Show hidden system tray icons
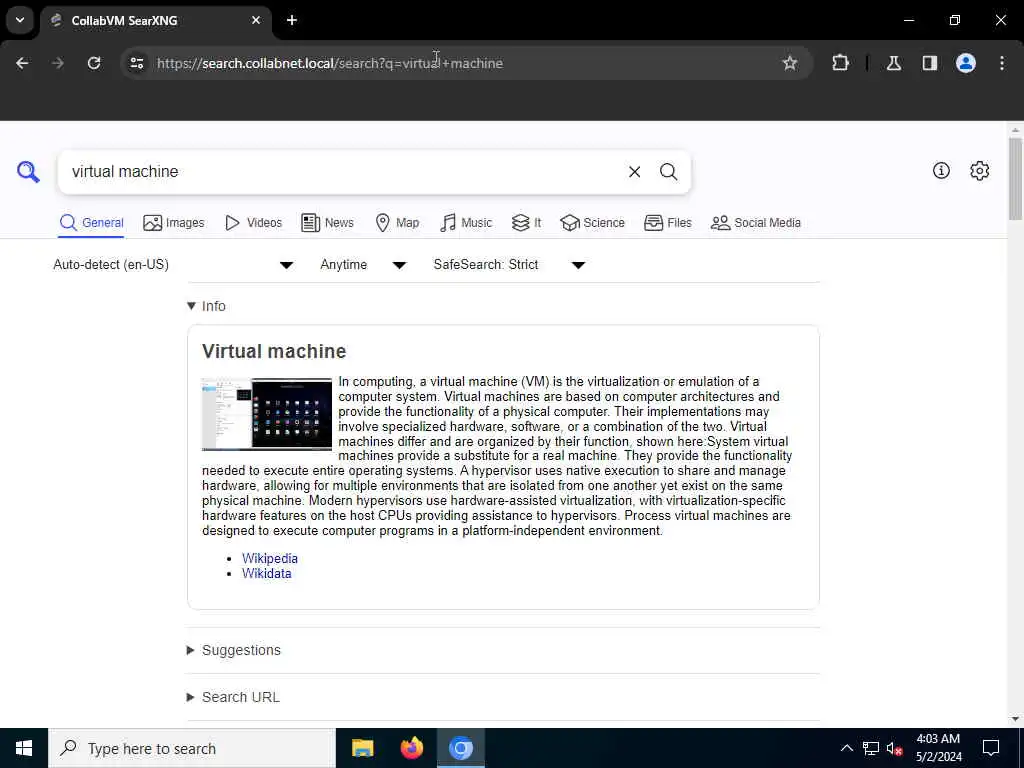This screenshot has width=1024, height=768. (x=846, y=748)
